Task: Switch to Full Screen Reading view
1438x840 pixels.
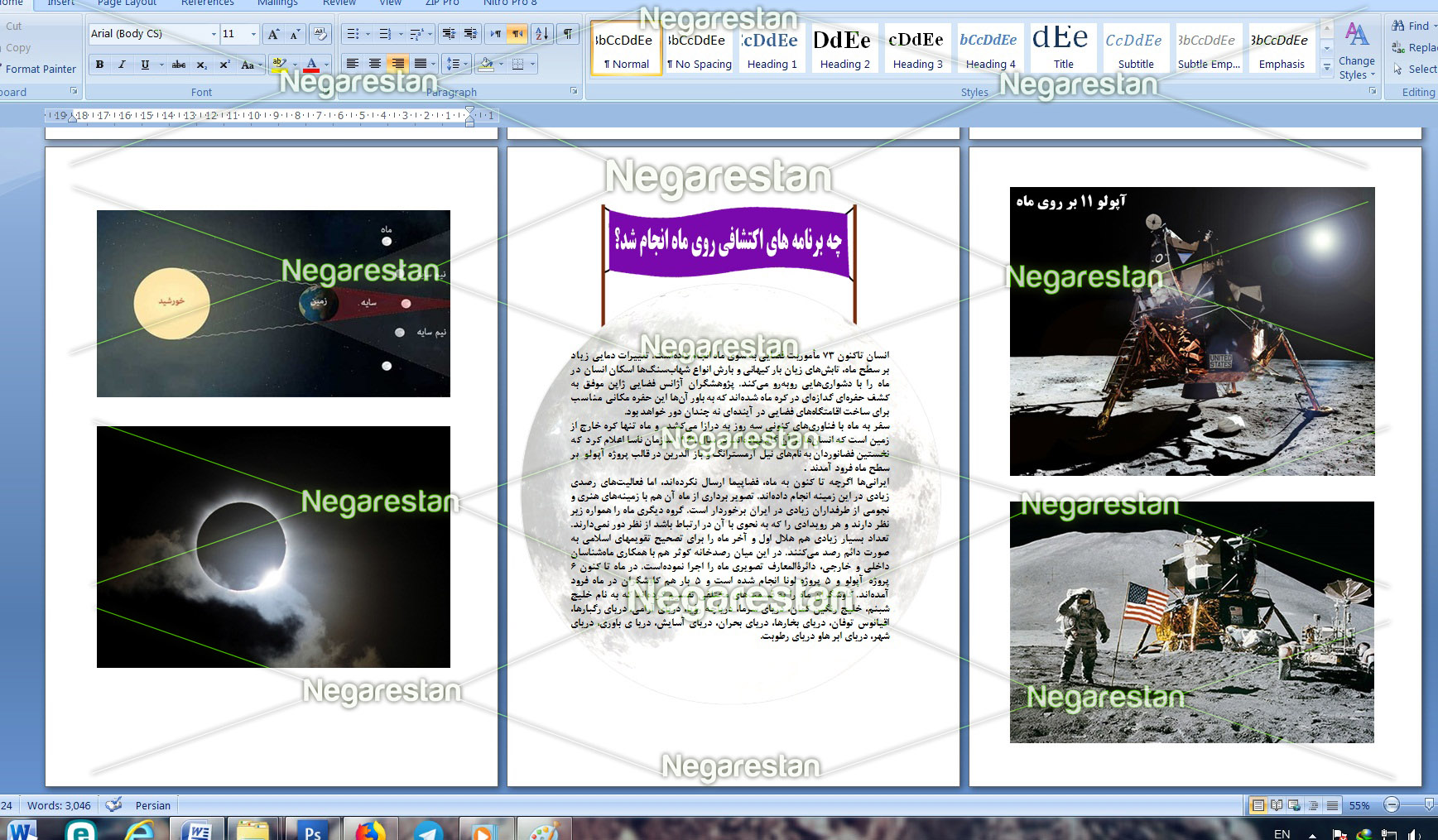Action: (x=1277, y=805)
